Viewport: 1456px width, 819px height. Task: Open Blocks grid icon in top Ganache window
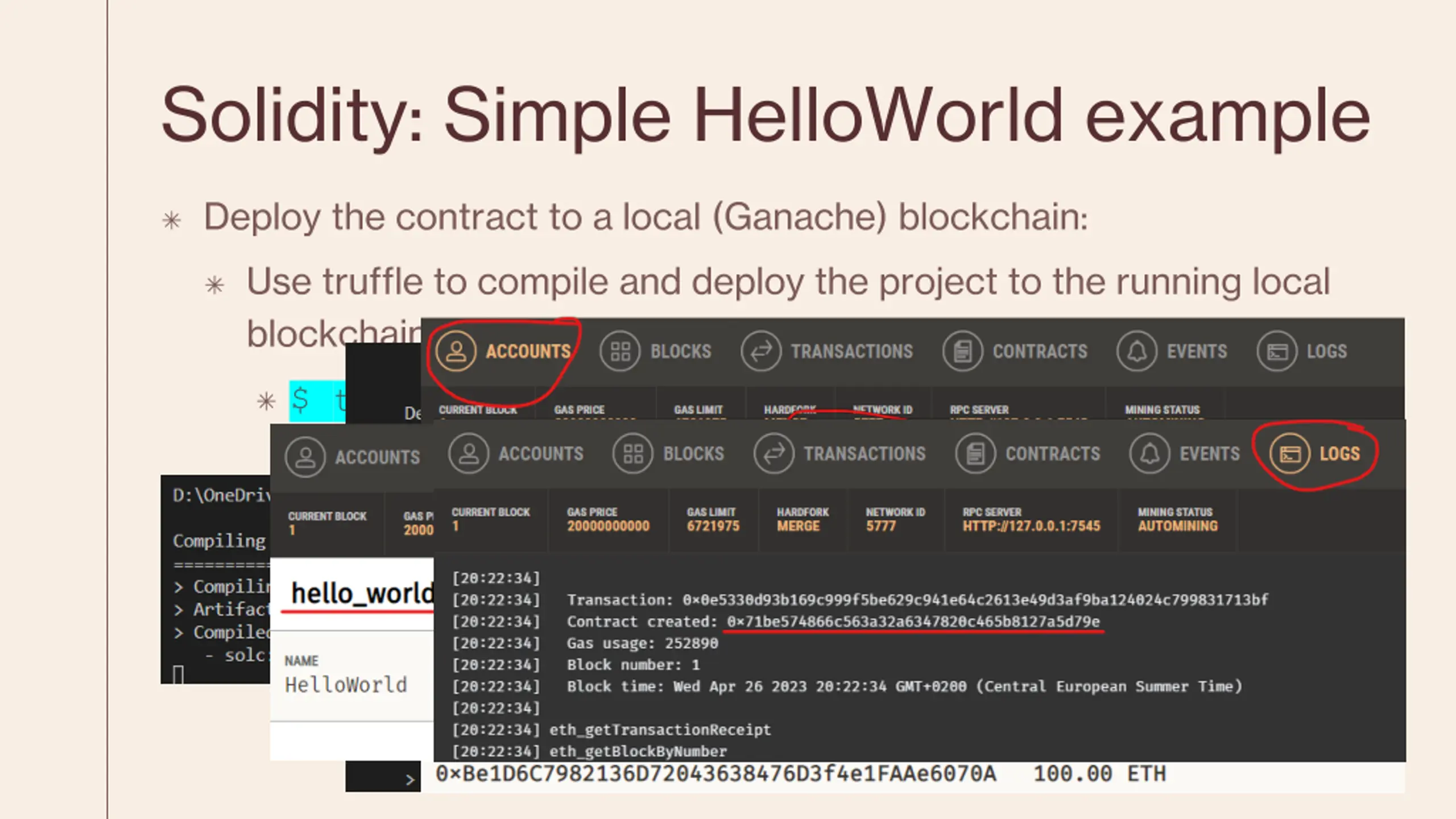pos(620,351)
